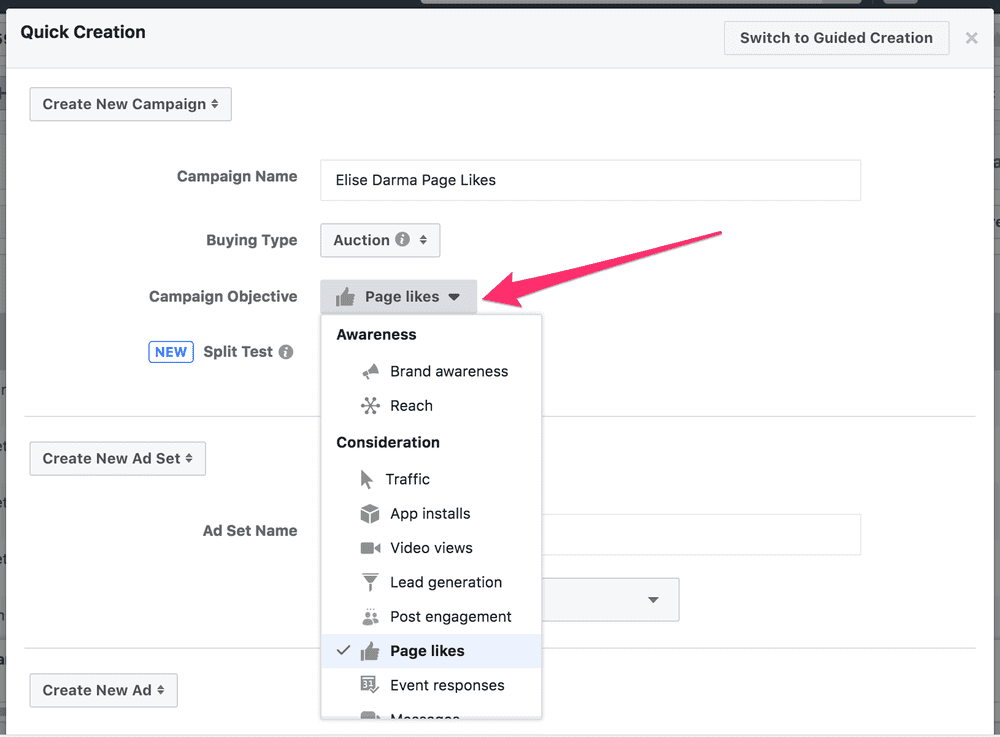The height and width of the screenshot is (737, 1000).
Task: Click the checkmark beside Page likes
Action: click(x=343, y=650)
